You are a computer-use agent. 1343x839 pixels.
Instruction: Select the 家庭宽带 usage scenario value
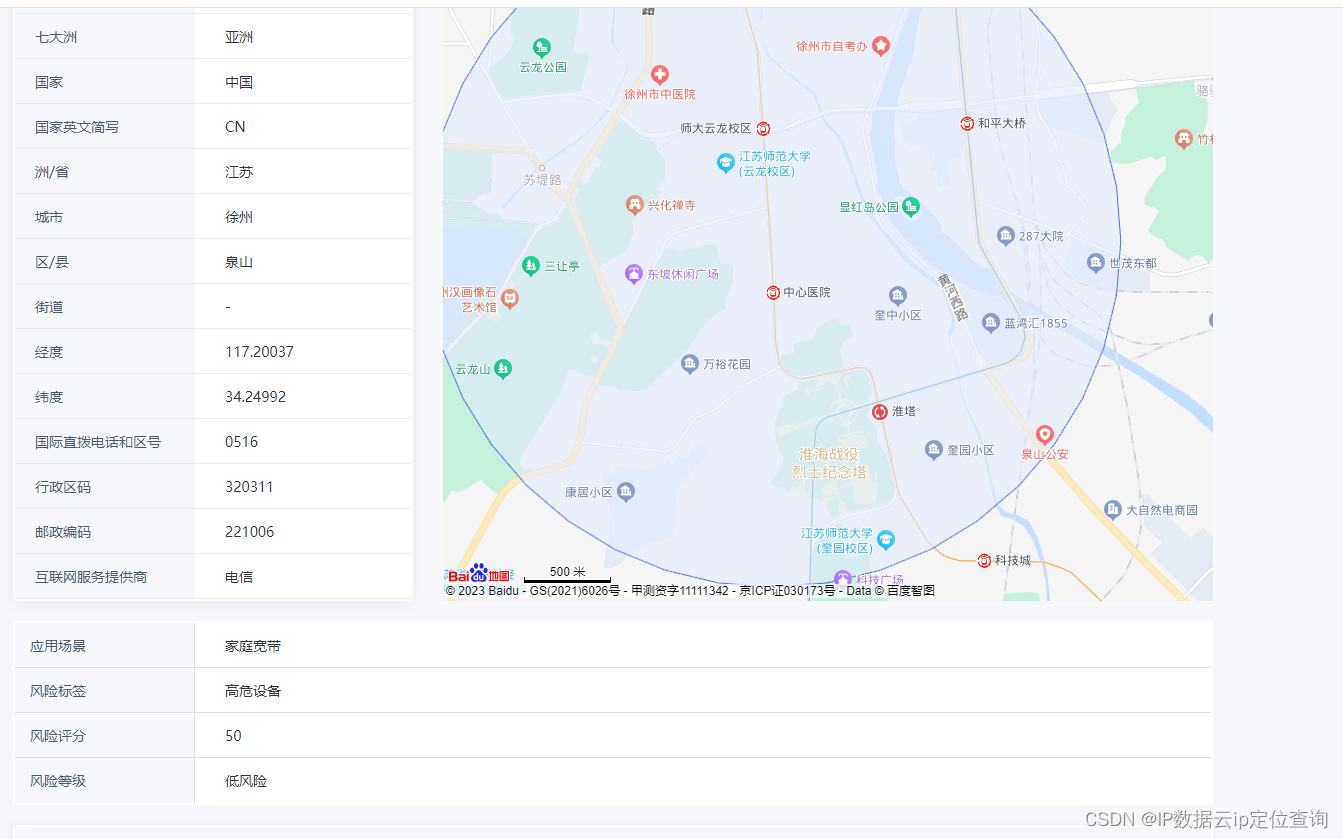tap(253, 646)
